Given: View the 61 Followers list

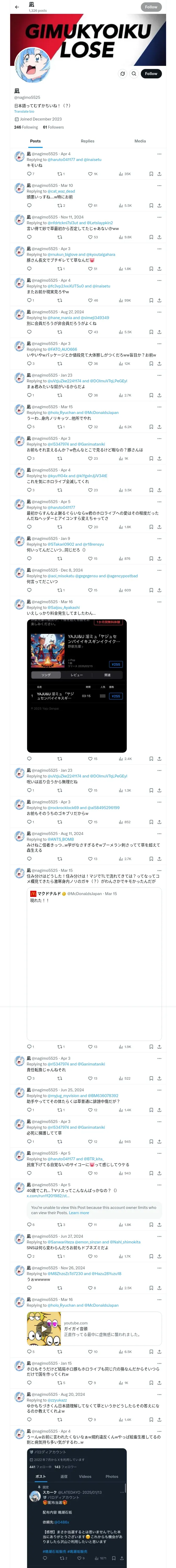Looking at the screenshot, I should 53,127.
